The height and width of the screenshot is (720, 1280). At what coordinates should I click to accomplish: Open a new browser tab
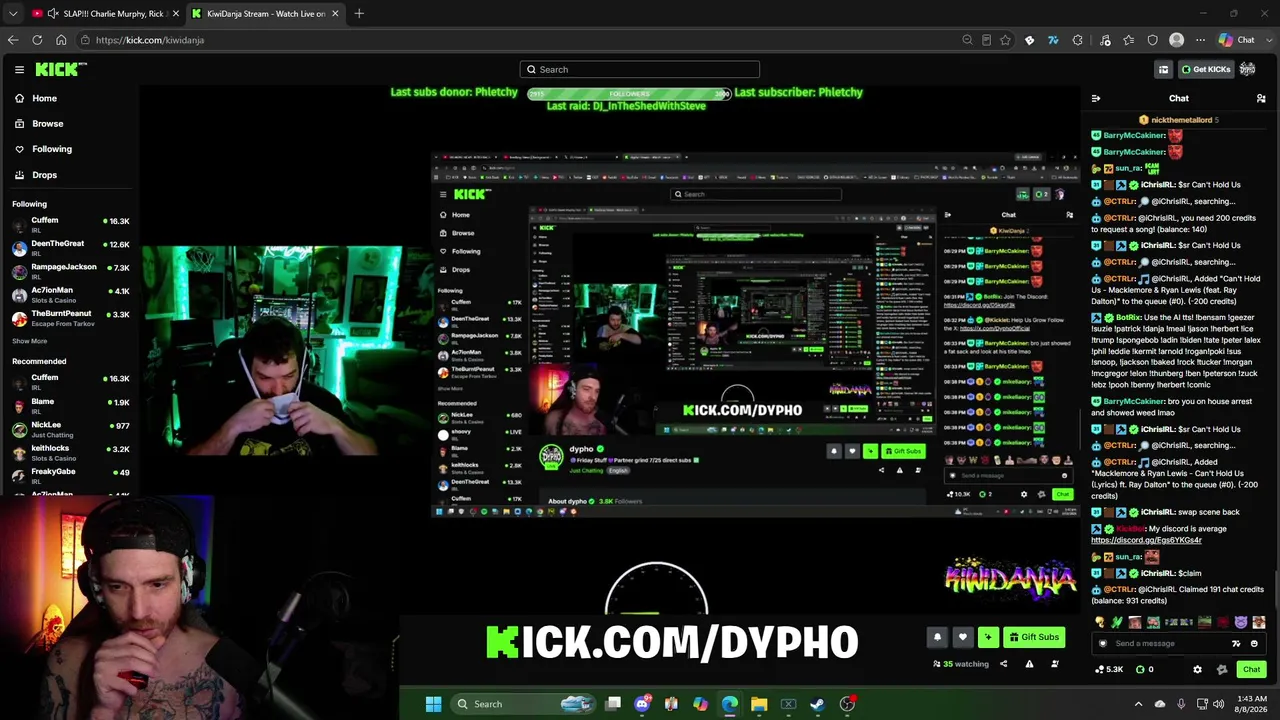pos(359,14)
